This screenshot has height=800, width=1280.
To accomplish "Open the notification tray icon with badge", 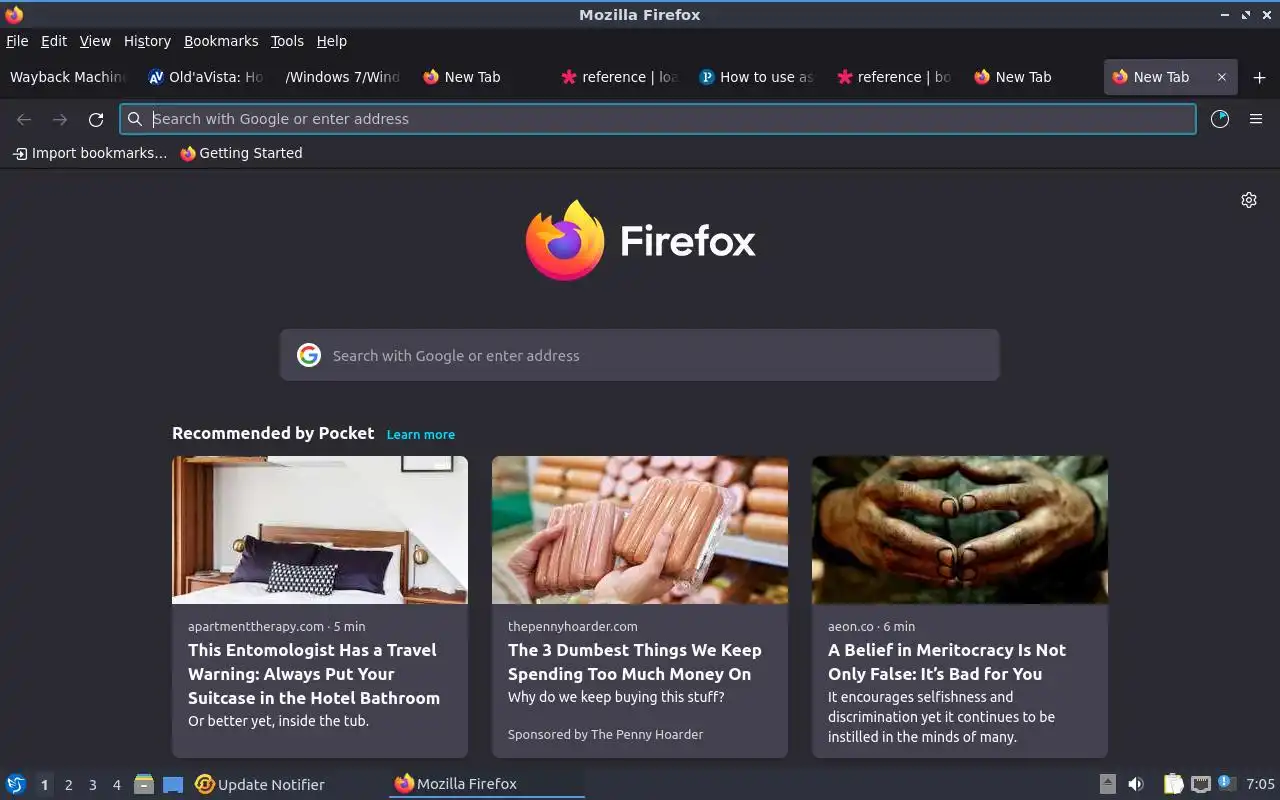I will (x=1227, y=784).
